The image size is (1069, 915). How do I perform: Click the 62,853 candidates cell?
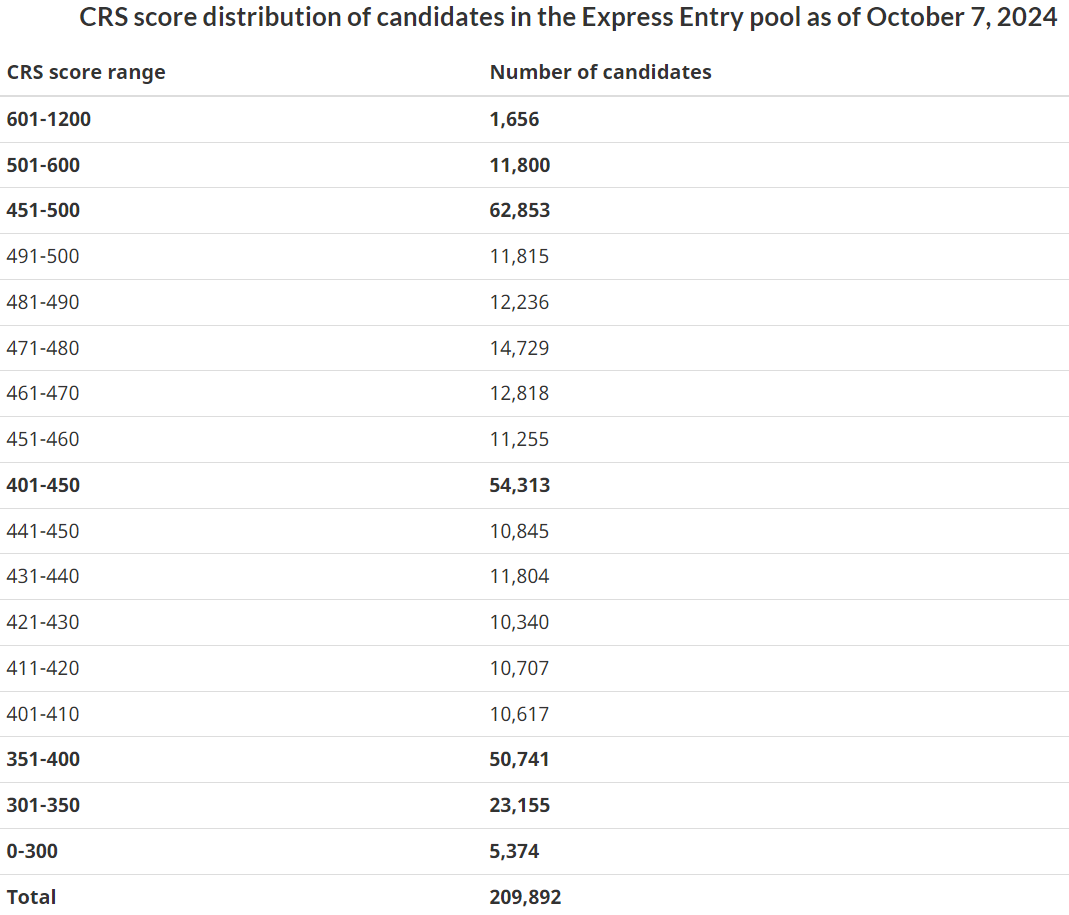[520, 210]
